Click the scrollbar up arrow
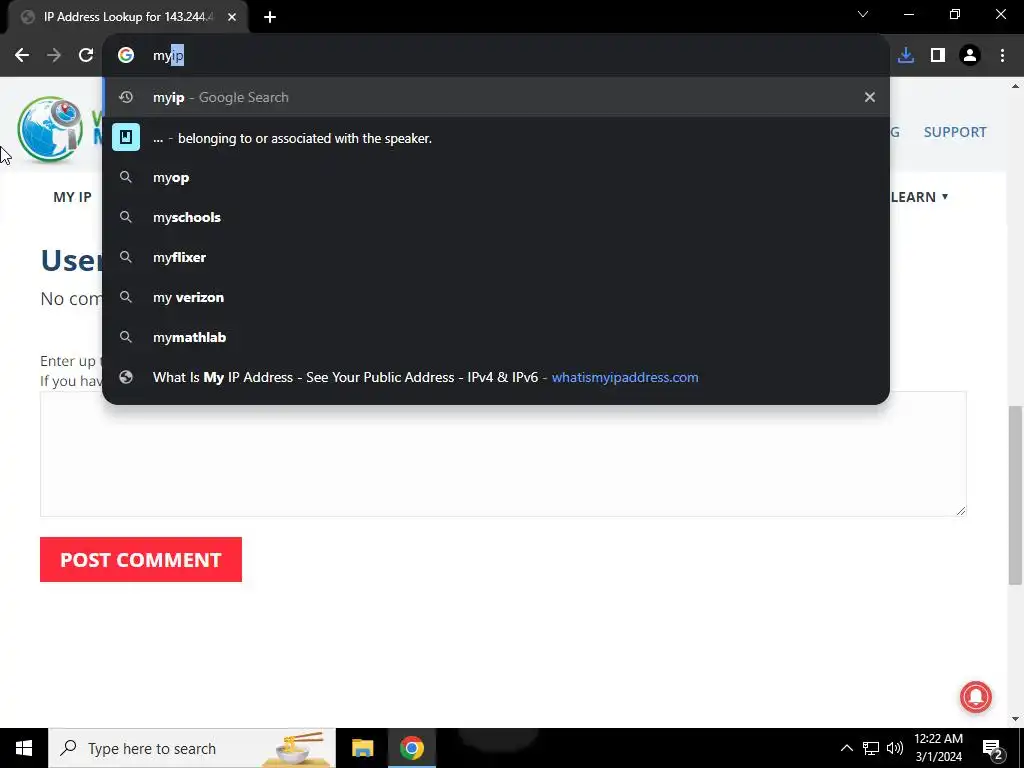The width and height of the screenshot is (1024, 768). 1016,86
